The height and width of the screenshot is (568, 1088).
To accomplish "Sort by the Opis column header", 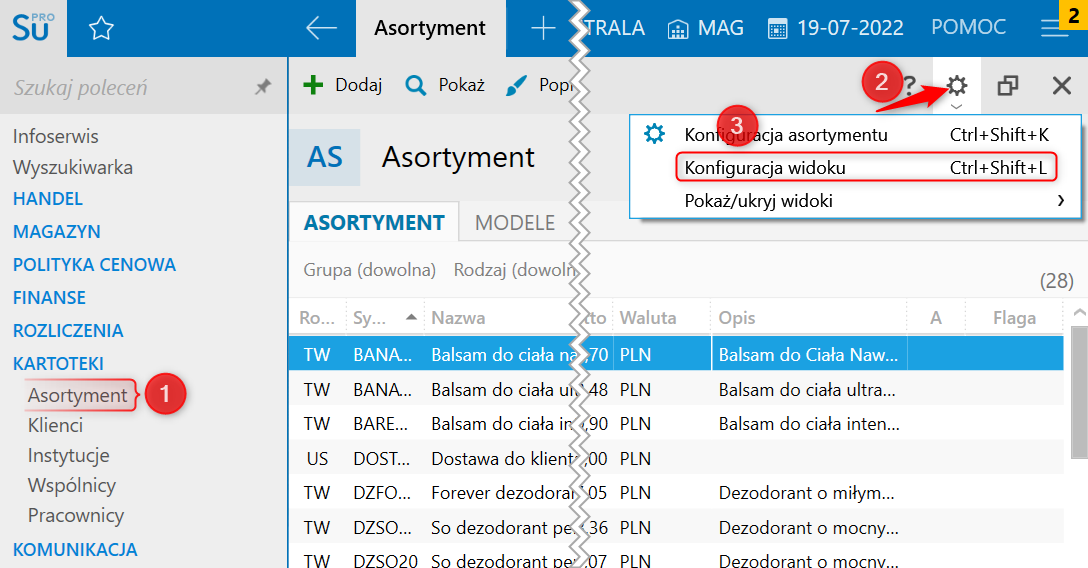I will click(737, 318).
